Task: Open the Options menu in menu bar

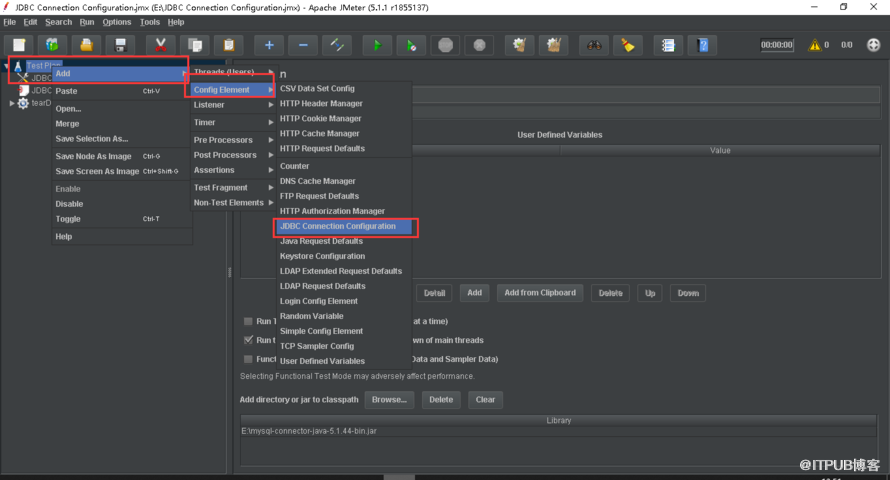Action: 117,22
